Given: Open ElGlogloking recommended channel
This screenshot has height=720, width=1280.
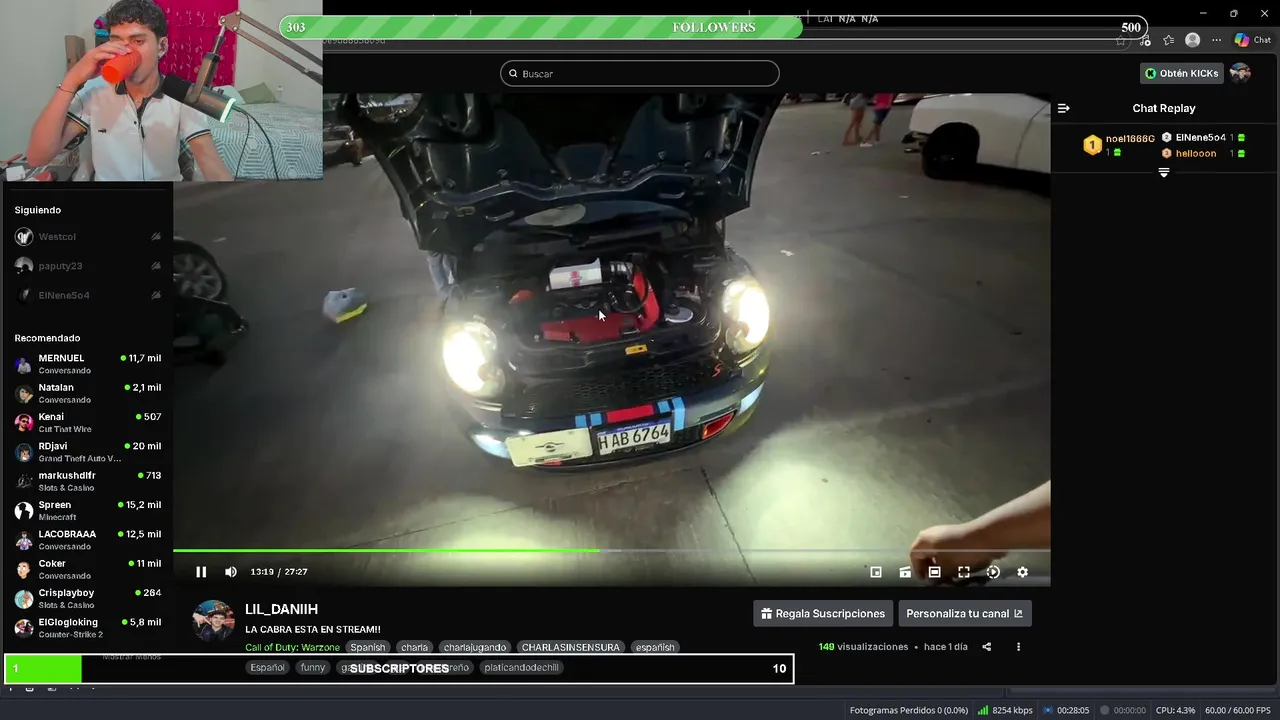Looking at the screenshot, I should [x=87, y=628].
